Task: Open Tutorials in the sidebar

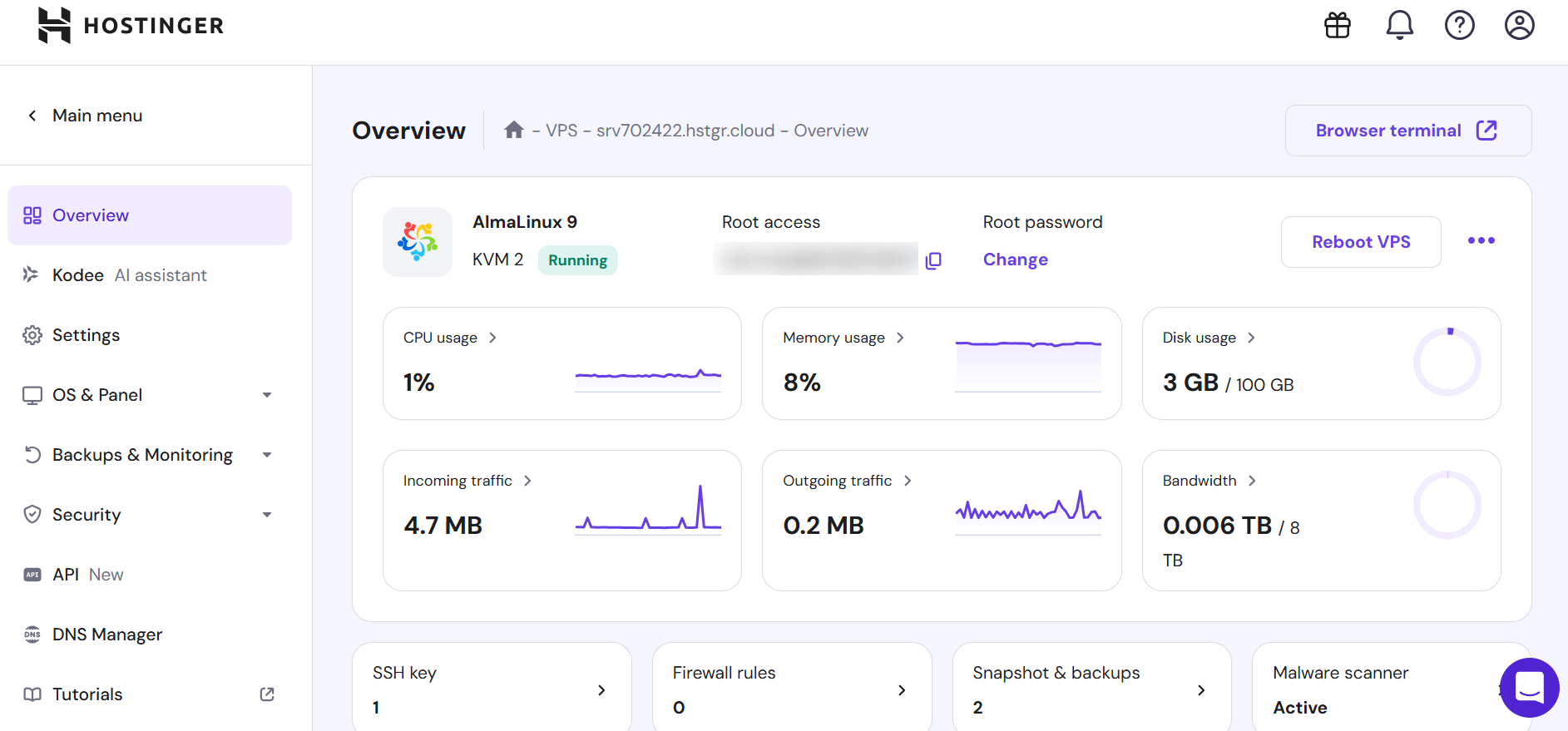Action: coord(150,694)
